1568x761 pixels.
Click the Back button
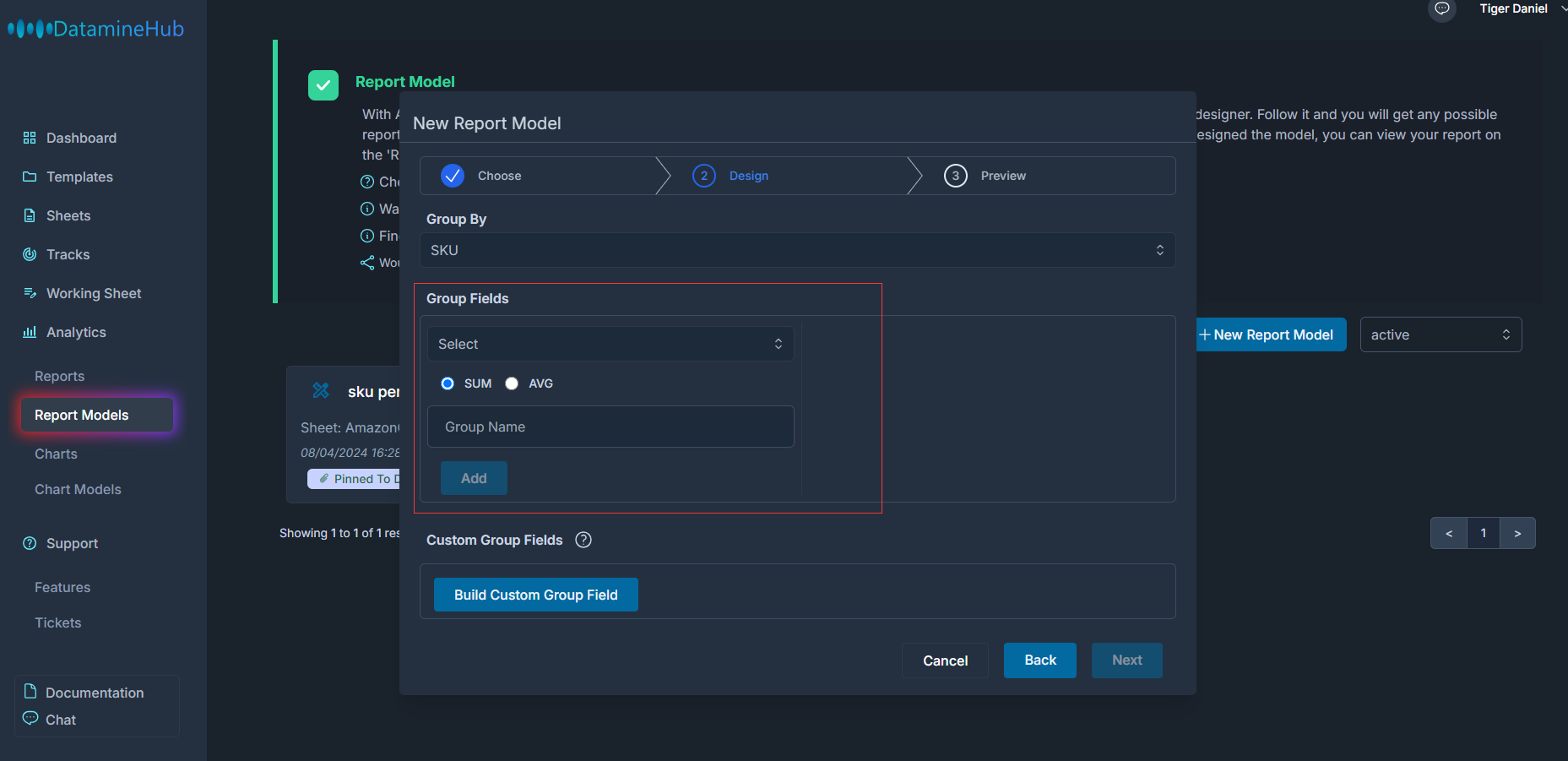pos(1040,660)
